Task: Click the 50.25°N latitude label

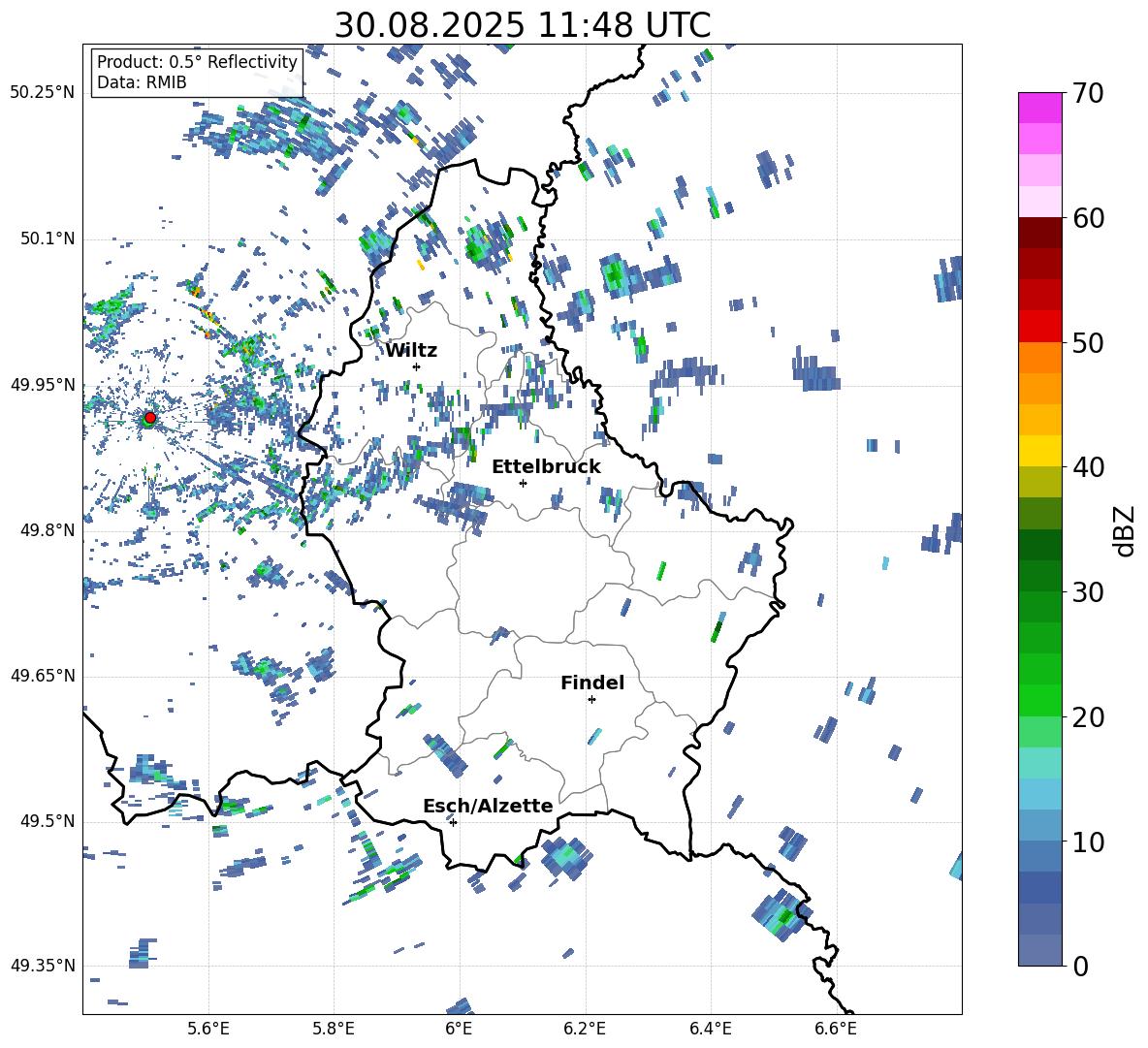Action: (x=43, y=93)
